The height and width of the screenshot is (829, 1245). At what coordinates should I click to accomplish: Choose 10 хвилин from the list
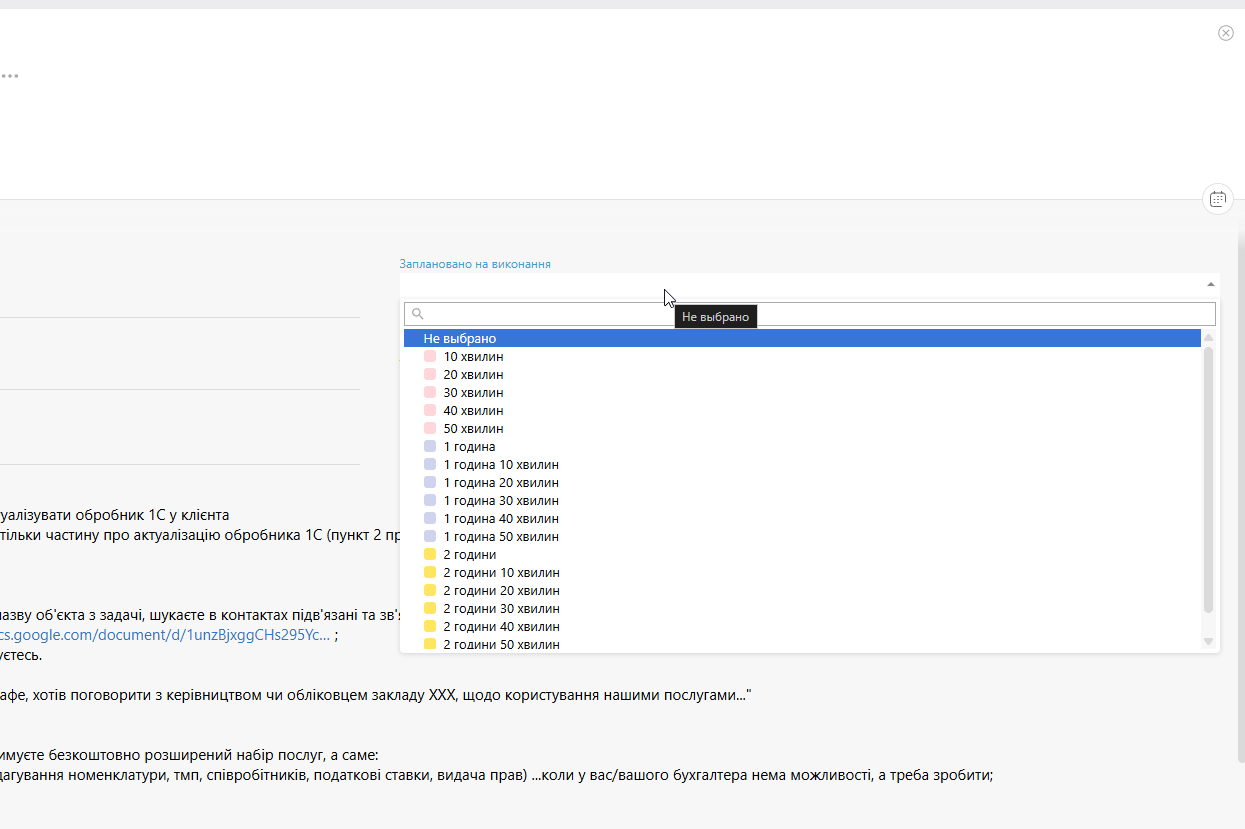point(802,356)
